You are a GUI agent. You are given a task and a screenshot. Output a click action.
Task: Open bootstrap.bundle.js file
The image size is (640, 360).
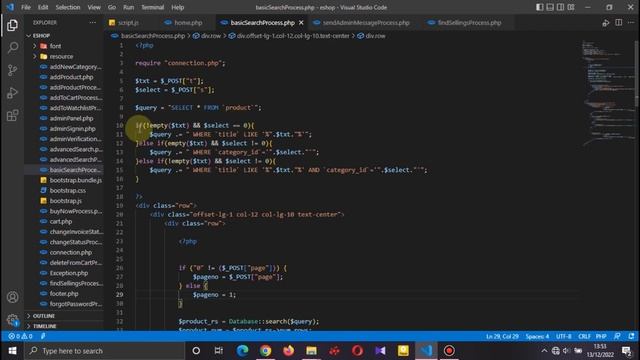pos(76,180)
